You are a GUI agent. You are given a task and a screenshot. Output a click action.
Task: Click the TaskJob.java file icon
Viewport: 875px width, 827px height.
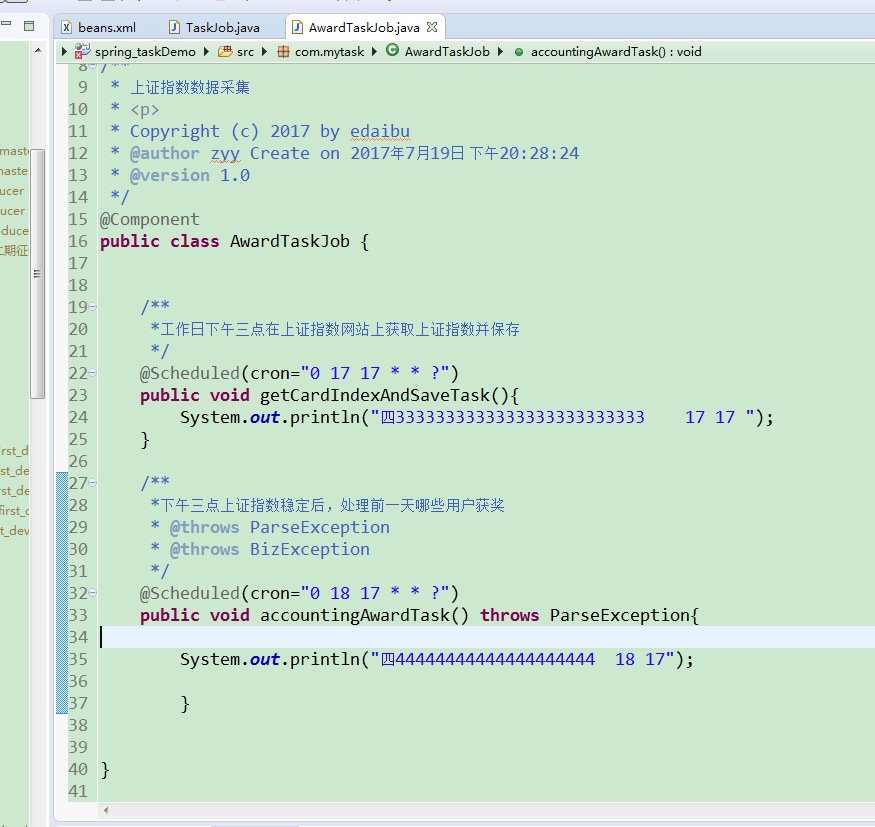tap(175, 27)
